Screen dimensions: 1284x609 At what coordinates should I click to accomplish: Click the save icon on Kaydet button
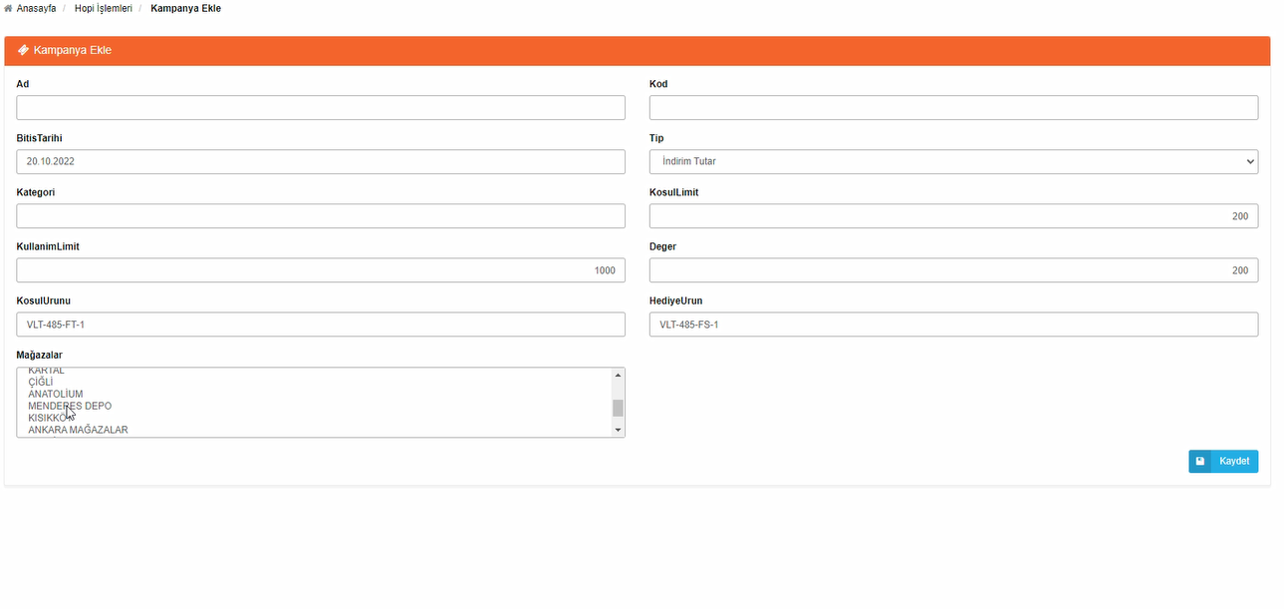(1200, 461)
